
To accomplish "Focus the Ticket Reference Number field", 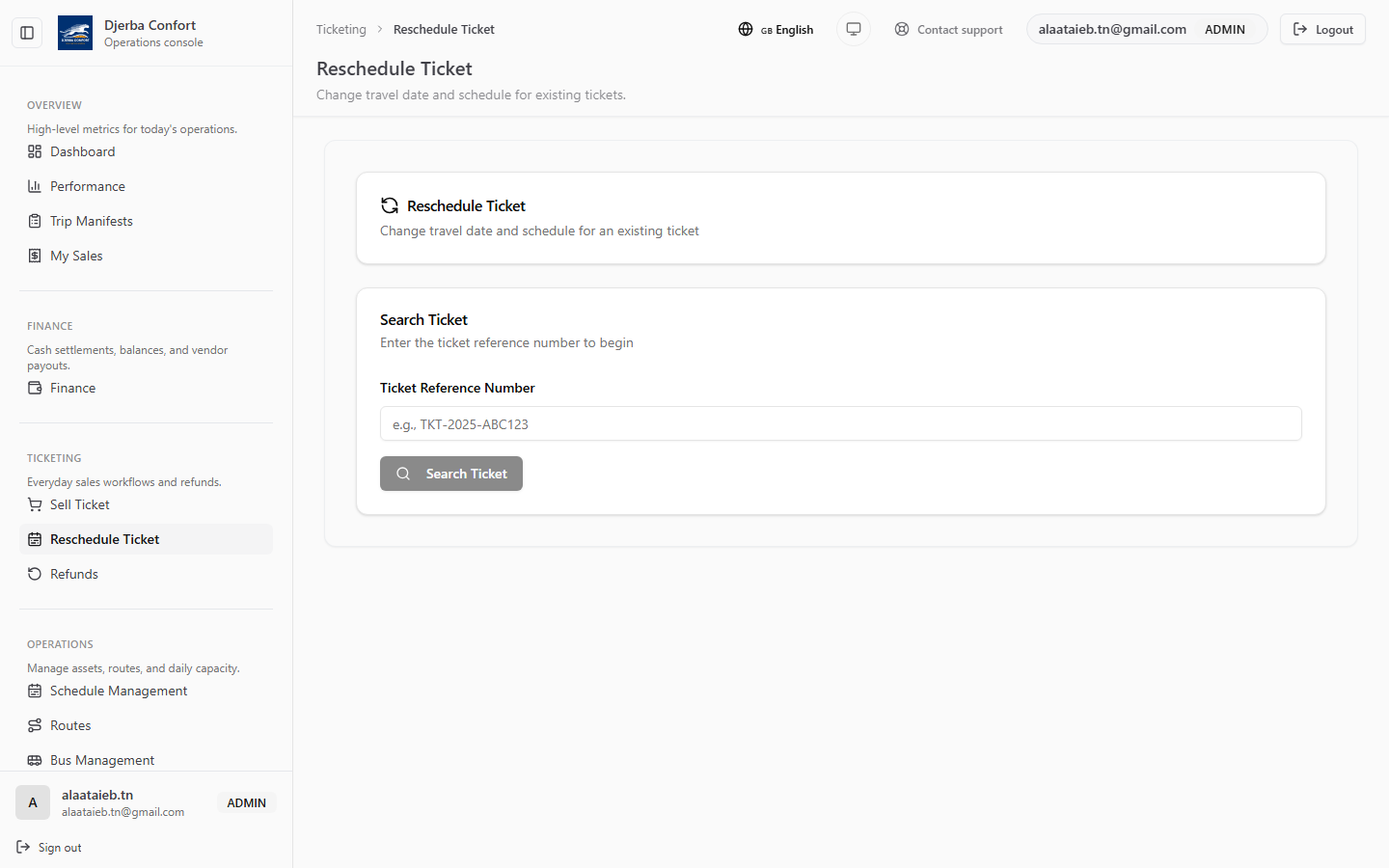I will click(x=840, y=424).
